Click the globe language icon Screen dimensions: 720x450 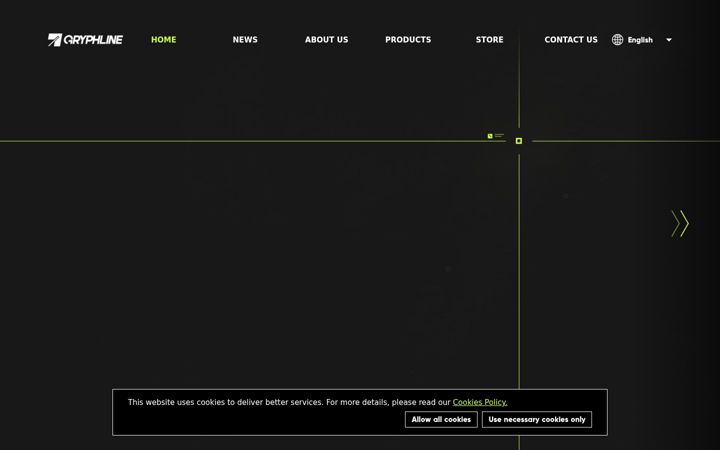(x=617, y=39)
